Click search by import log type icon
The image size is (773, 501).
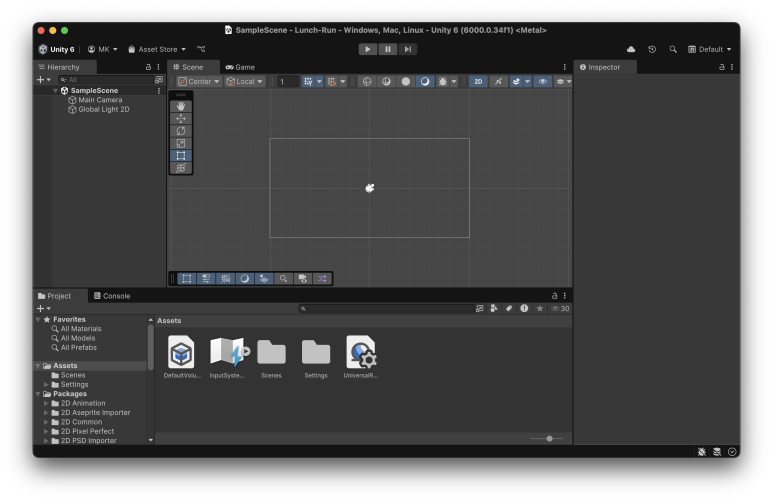[524, 308]
